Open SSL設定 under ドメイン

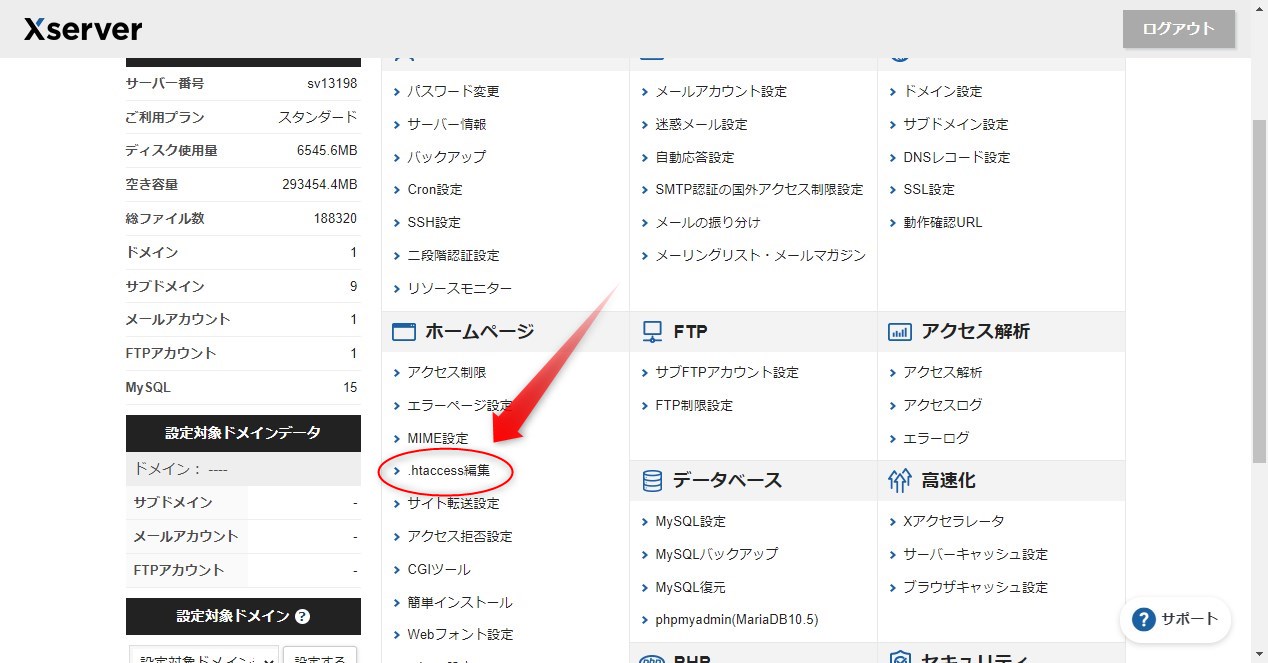[x=926, y=189]
